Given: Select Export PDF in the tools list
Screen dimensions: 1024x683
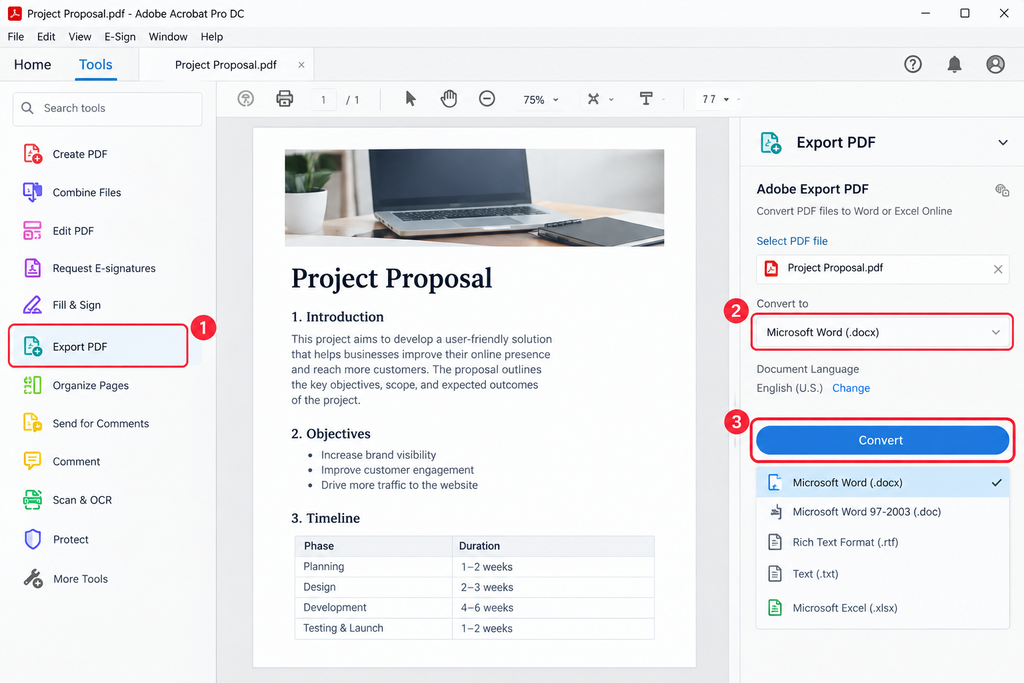Looking at the screenshot, I should tap(98, 346).
